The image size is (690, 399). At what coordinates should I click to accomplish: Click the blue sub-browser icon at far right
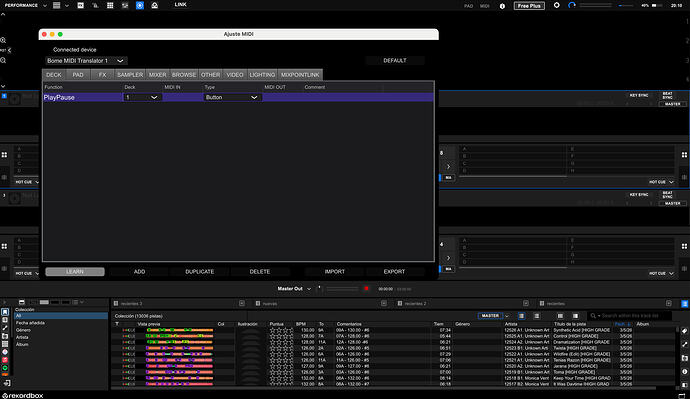click(685, 304)
